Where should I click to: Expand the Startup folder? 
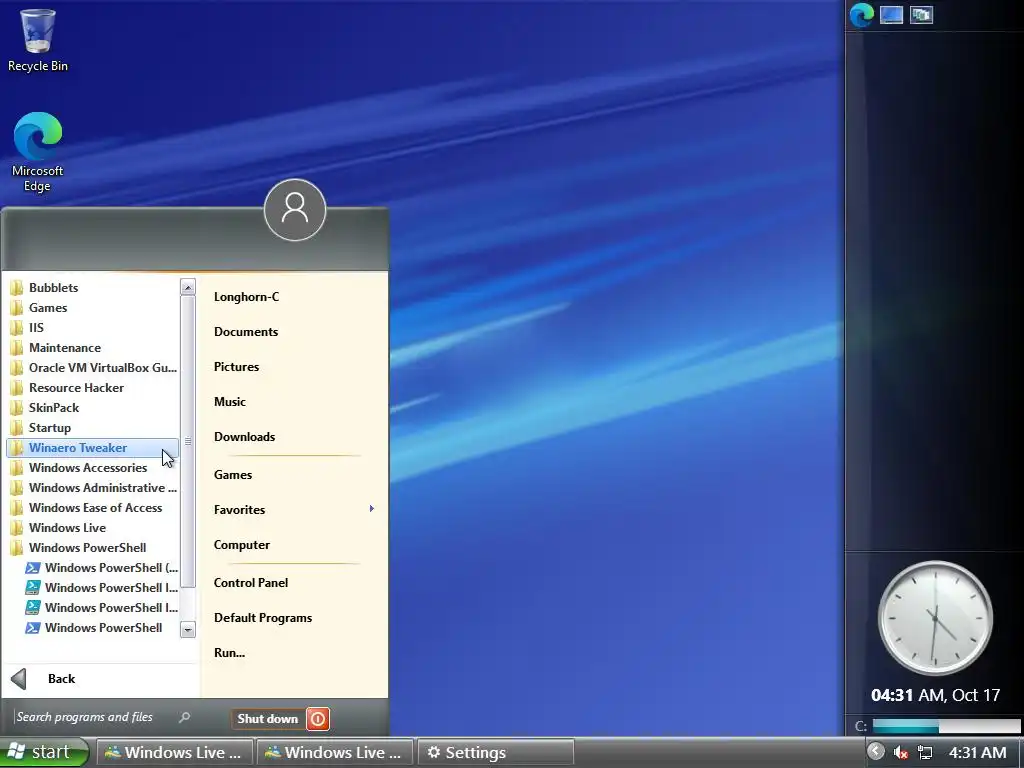[x=91, y=428]
